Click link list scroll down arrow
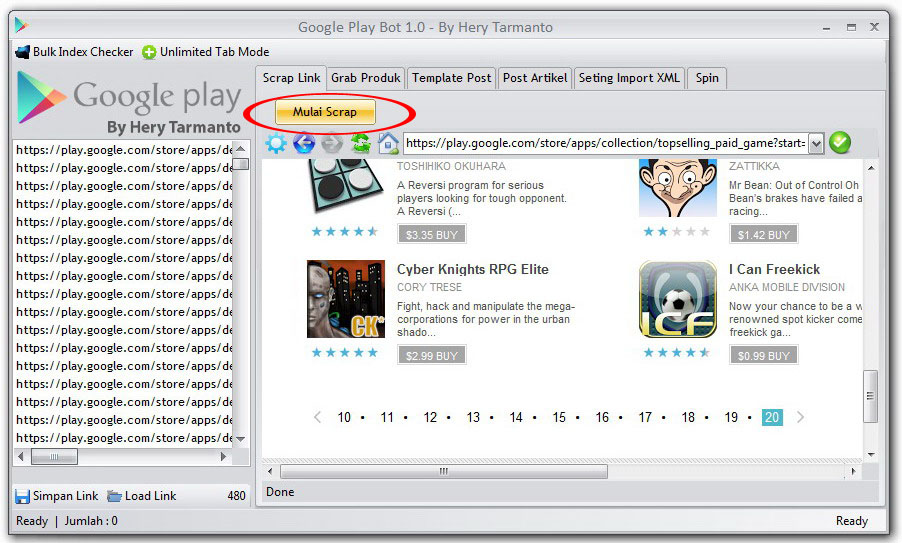The image size is (902, 543). [241, 439]
